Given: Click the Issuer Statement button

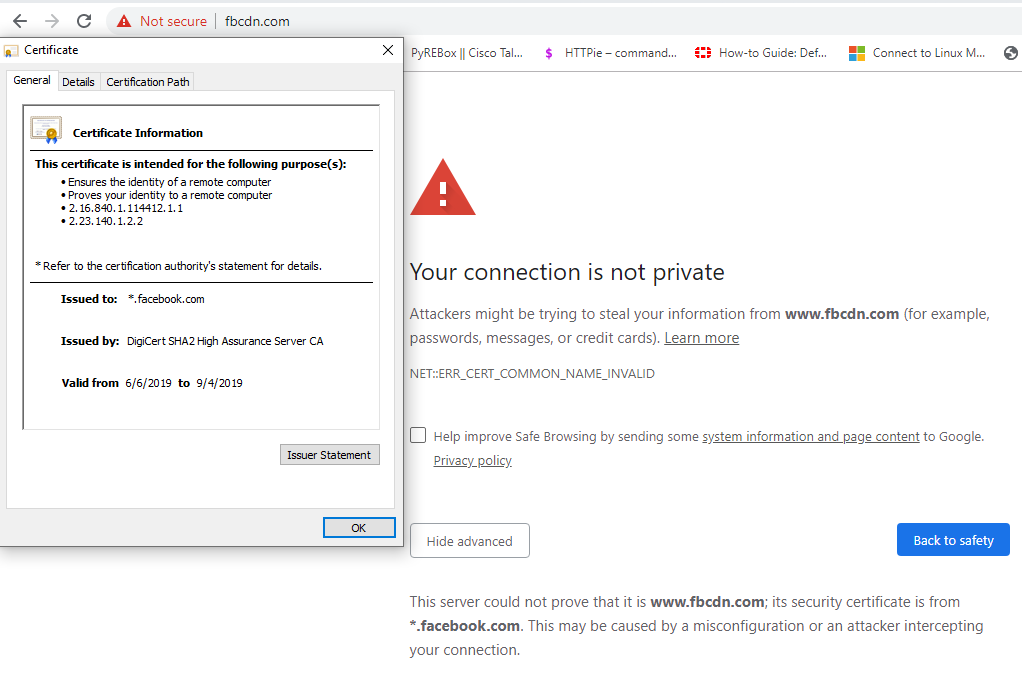Looking at the screenshot, I should pyautogui.click(x=329, y=455).
